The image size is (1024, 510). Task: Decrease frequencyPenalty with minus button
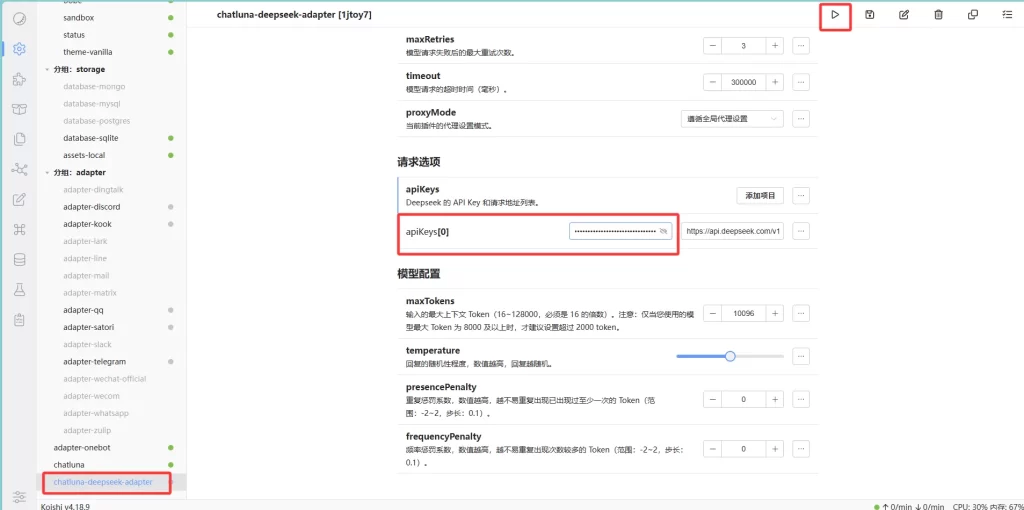(x=712, y=449)
